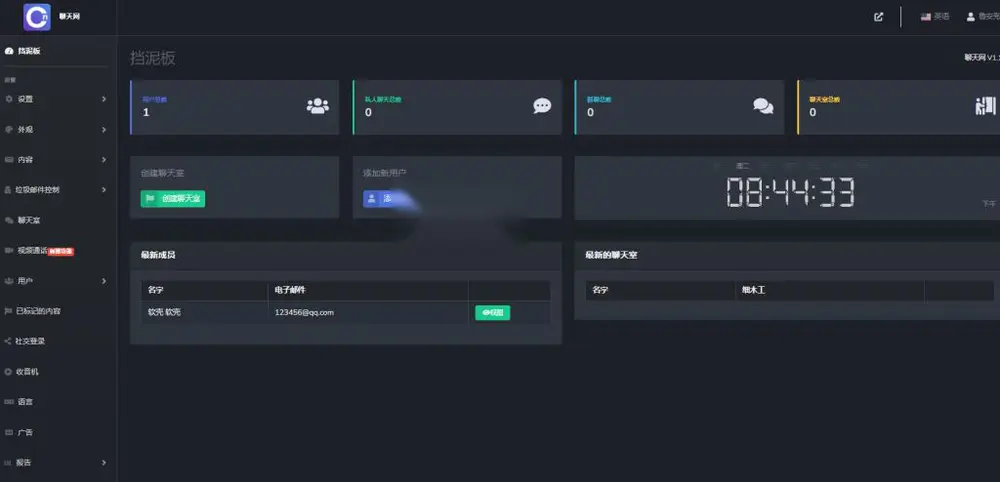Screen dimensions: 1000x482
Task: Click the chat room icon on 聊天室总数 card
Action: point(985,106)
